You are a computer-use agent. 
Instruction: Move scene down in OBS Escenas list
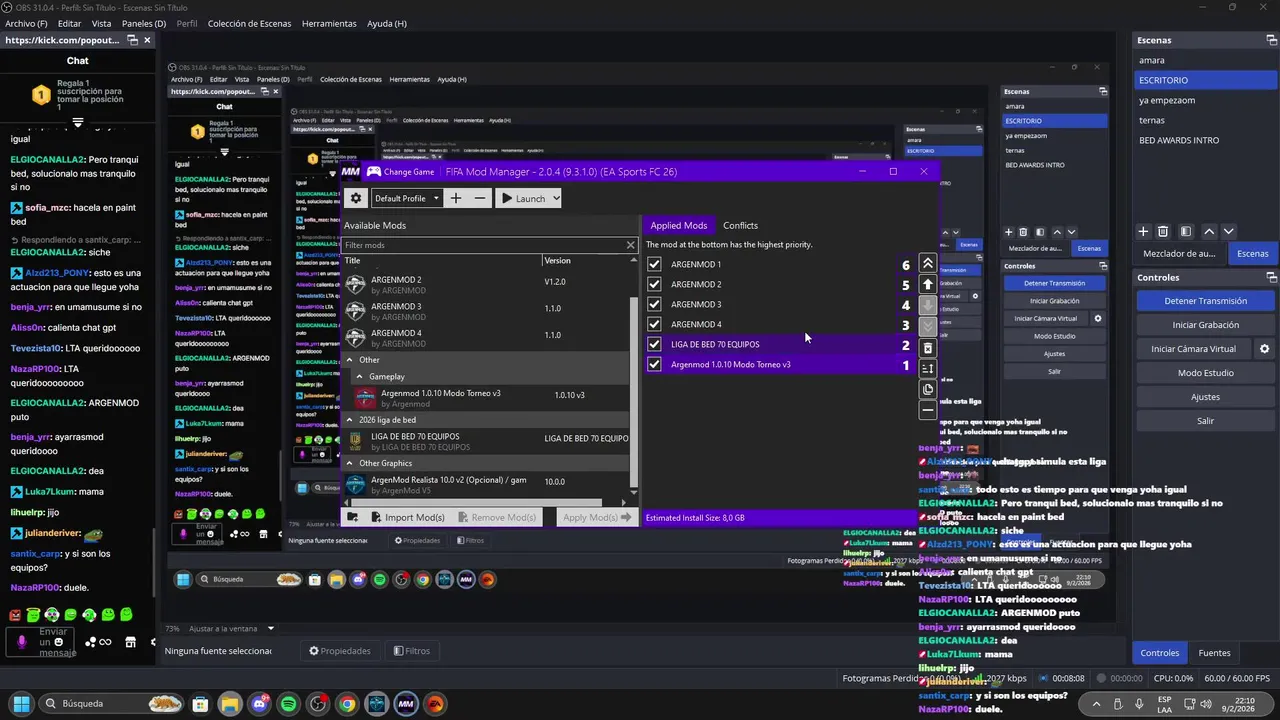click(x=1229, y=231)
